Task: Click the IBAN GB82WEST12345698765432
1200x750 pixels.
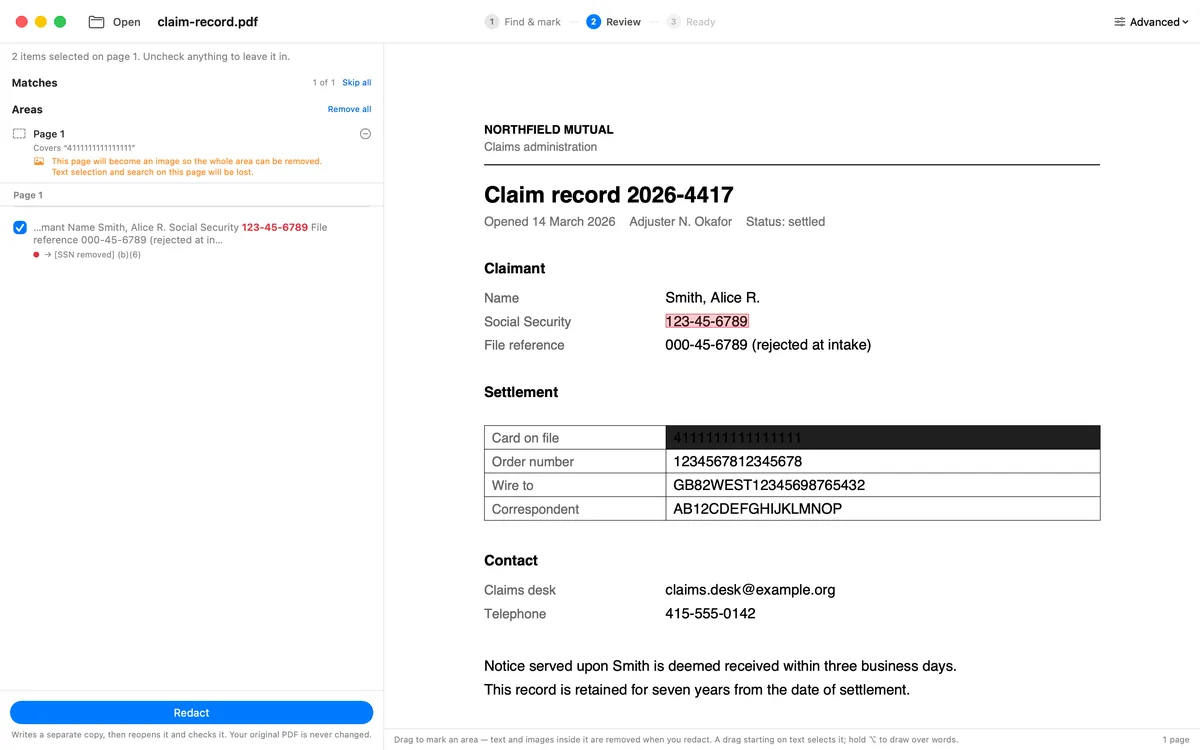Action: point(769,486)
